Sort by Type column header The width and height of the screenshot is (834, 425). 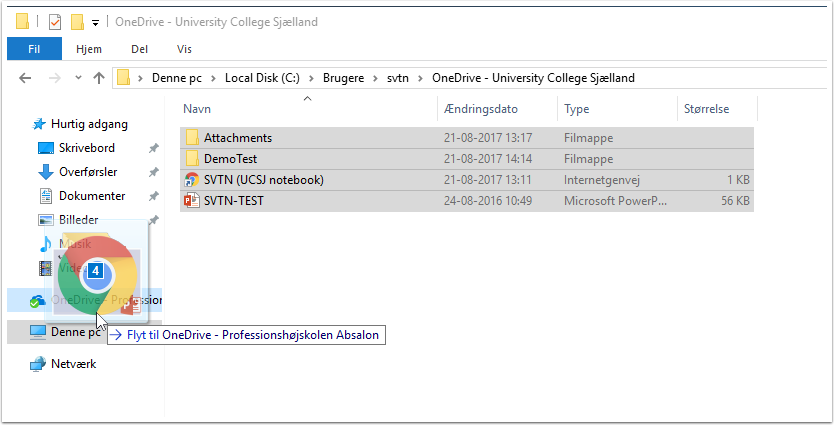577,109
